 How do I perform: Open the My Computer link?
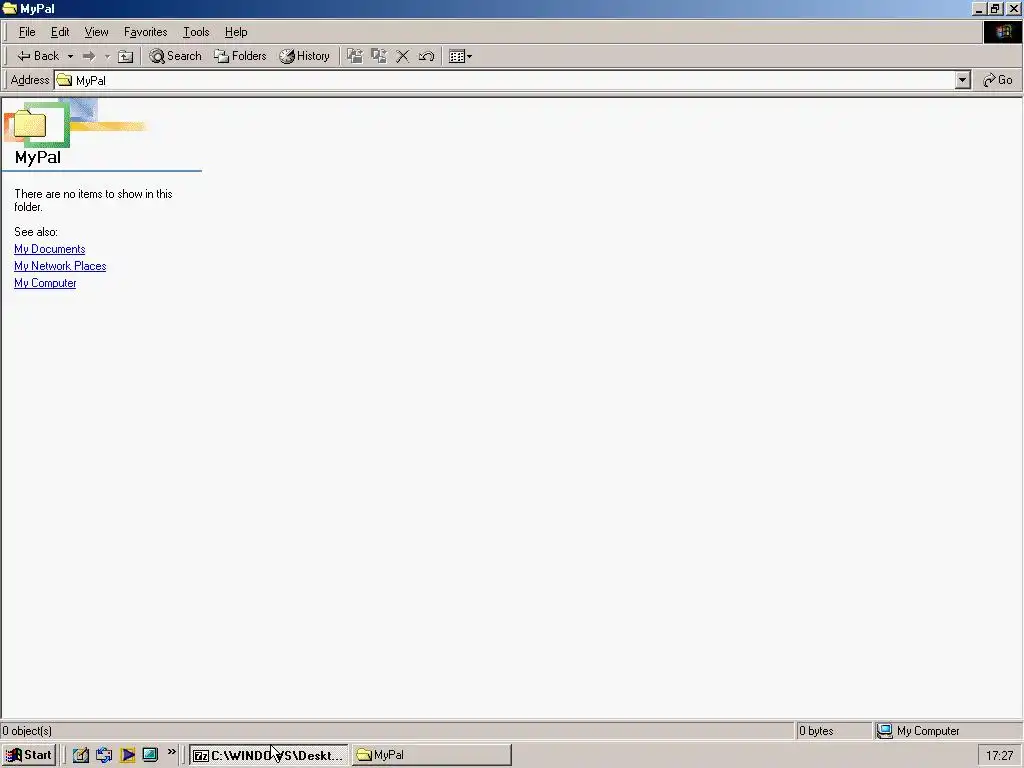(x=45, y=283)
